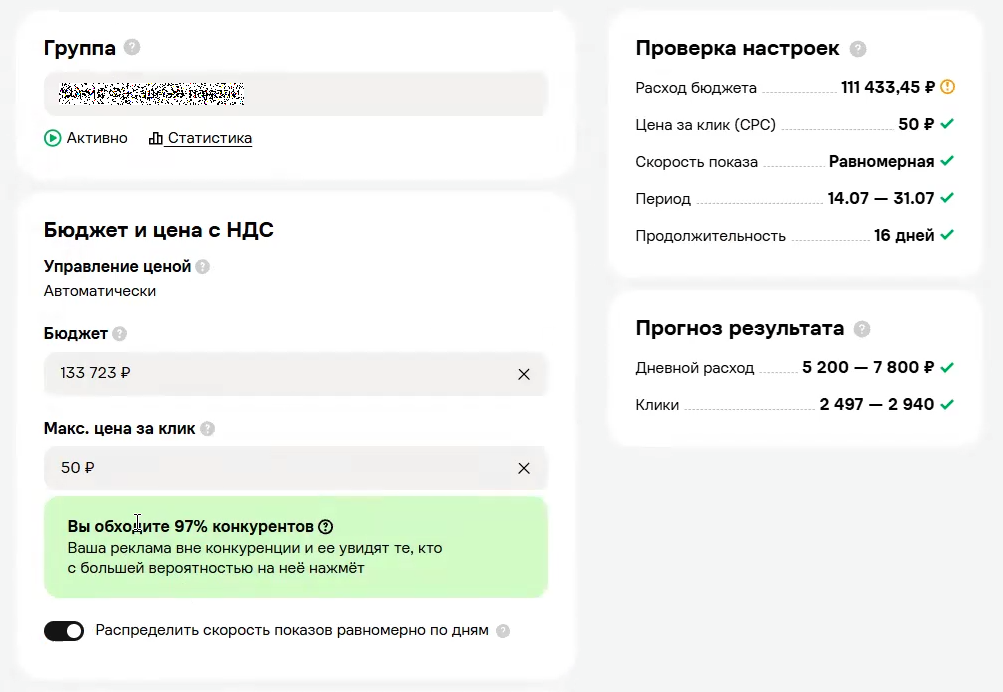Open help icon next to Макс. цена за клик
1003x692 pixels.
(207, 429)
